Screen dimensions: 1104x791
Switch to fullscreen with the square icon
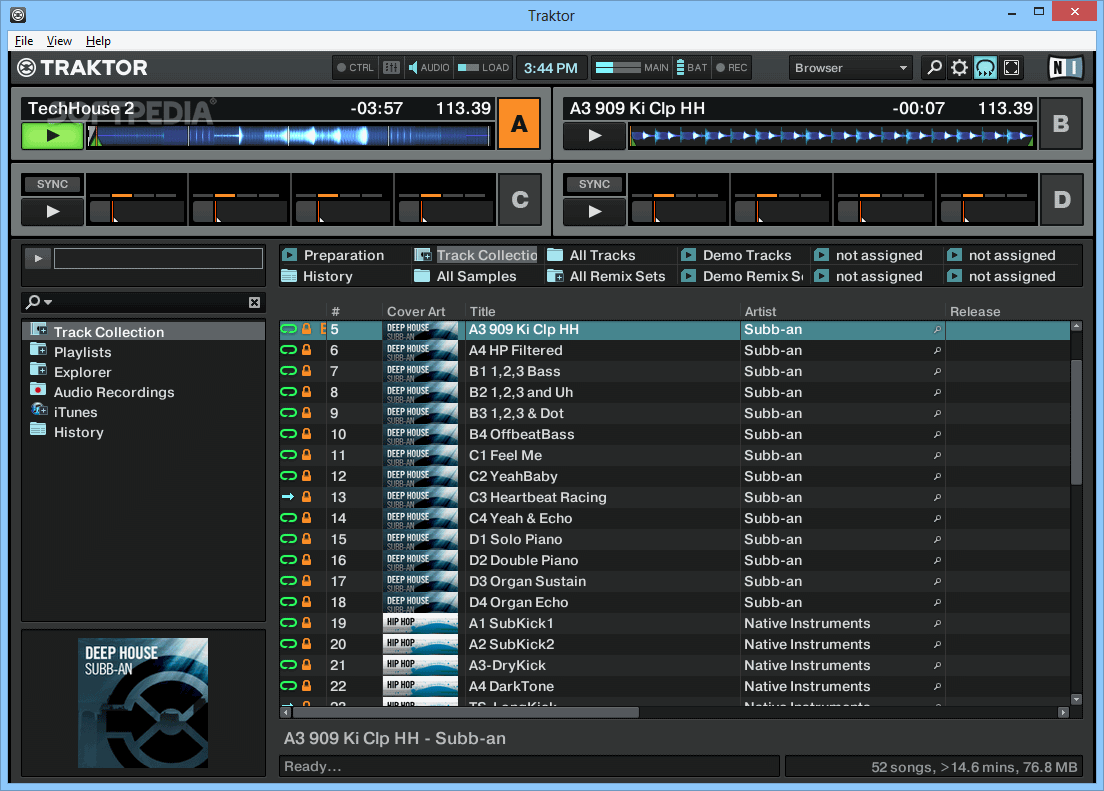coord(1011,68)
